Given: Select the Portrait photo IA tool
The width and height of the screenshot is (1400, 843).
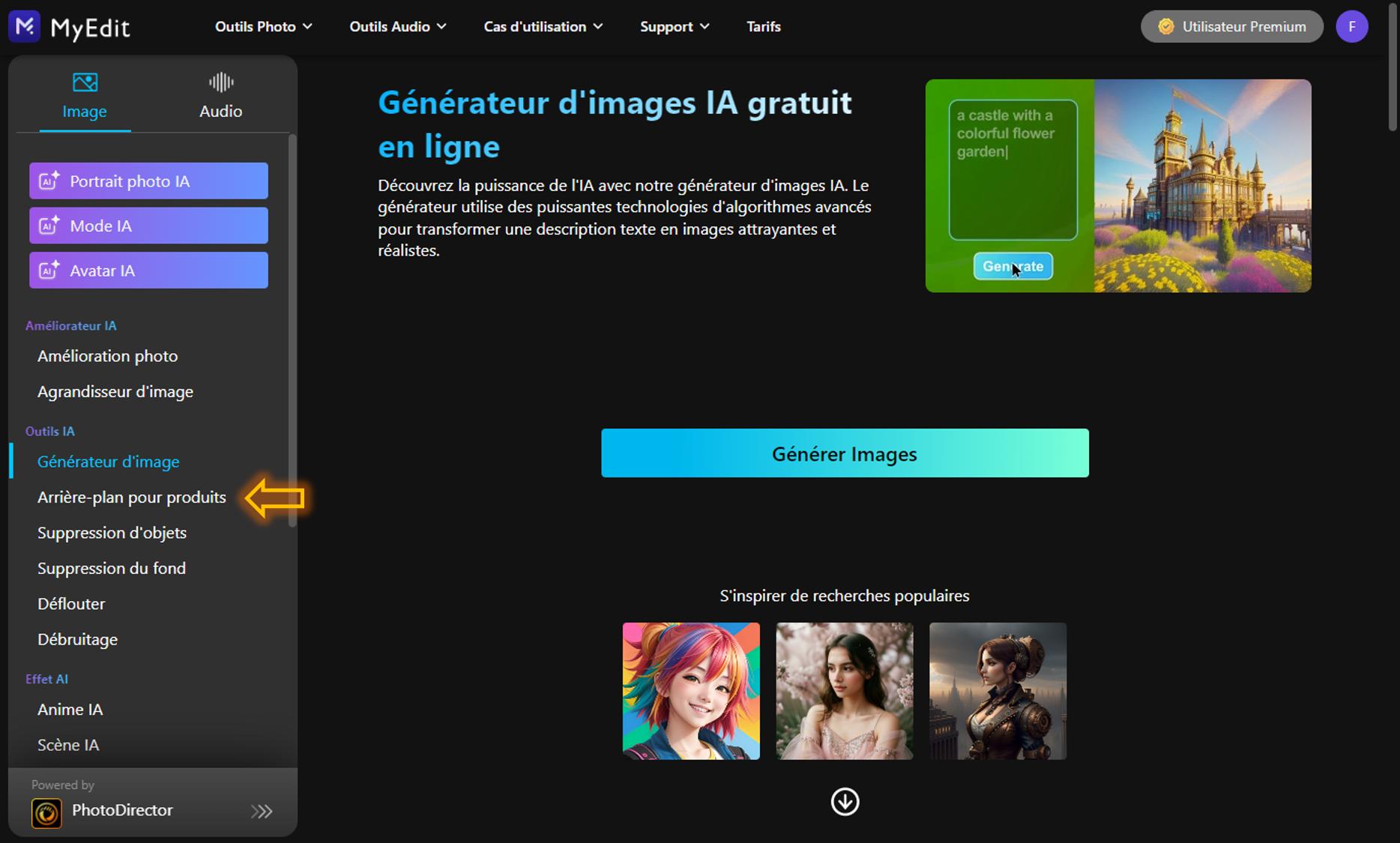Looking at the screenshot, I should pyautogui.click(x=148, y=181).
